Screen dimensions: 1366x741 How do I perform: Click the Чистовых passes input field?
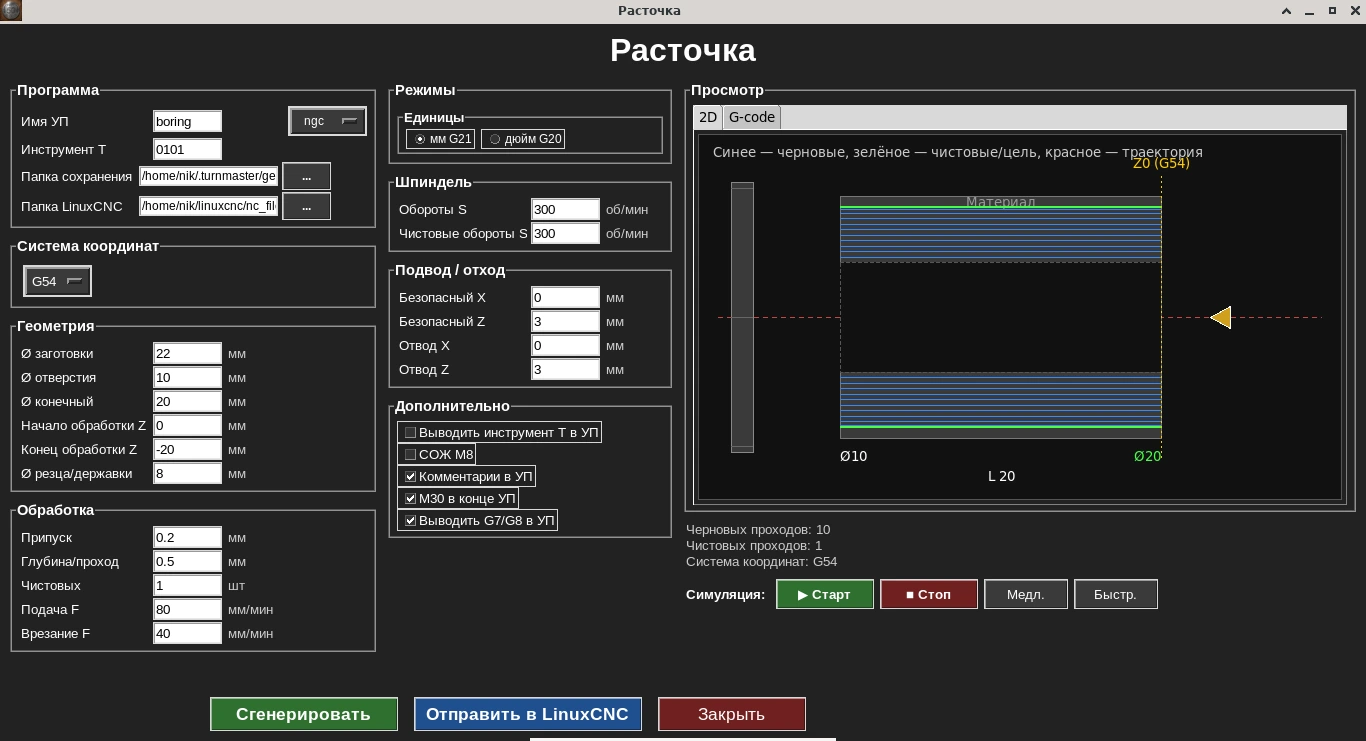click(x=188, y=585)
